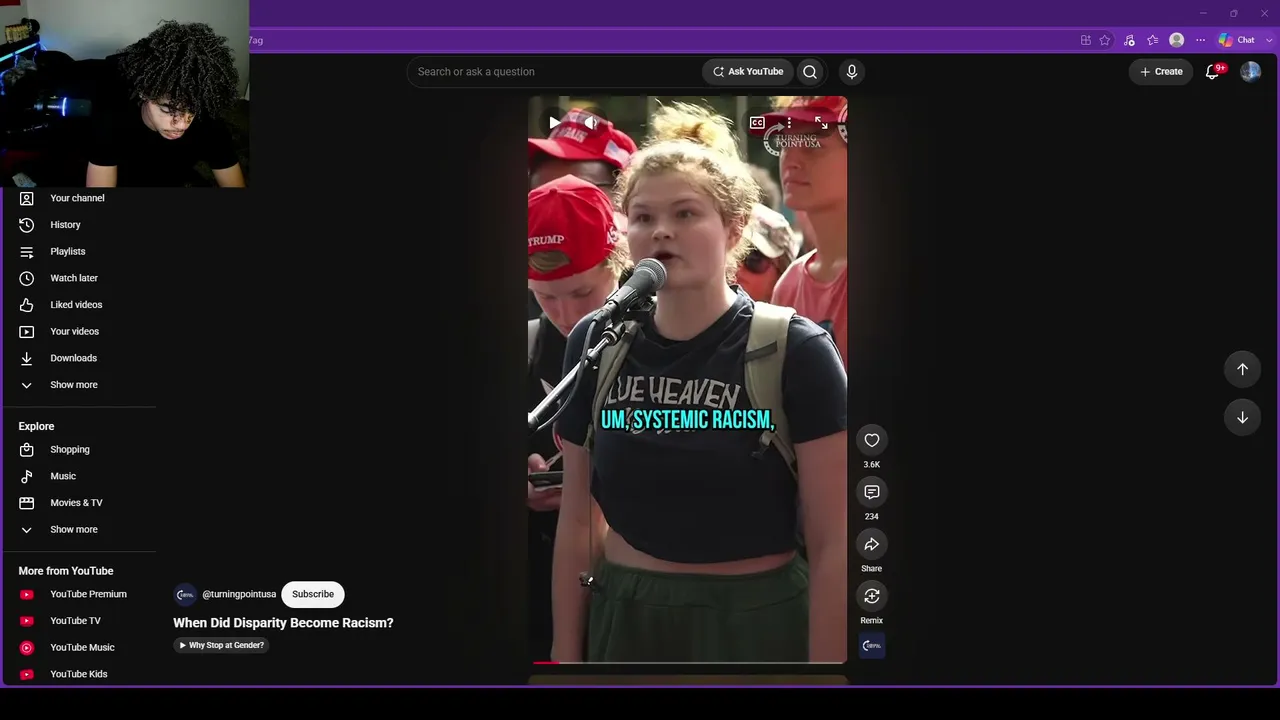This screenshot has width=1280, height=720.
Task: Remix this Short
Action: tap(872, 596)
